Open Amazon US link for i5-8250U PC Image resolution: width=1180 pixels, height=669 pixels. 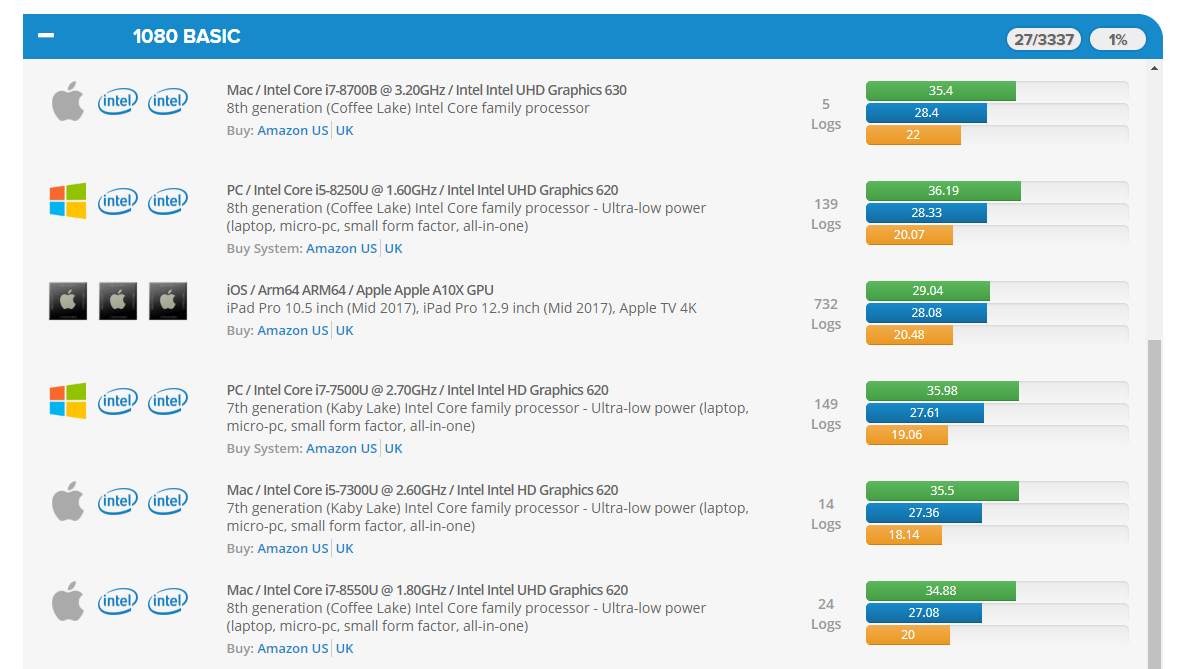click(x=342, y=248)
